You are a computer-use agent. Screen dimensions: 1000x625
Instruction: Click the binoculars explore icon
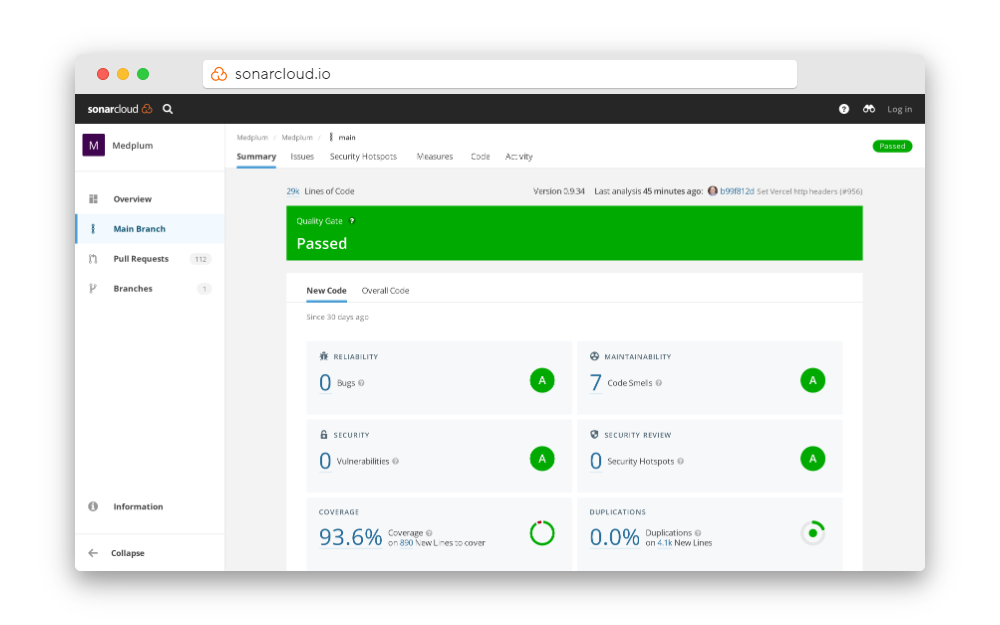point(870,109)
